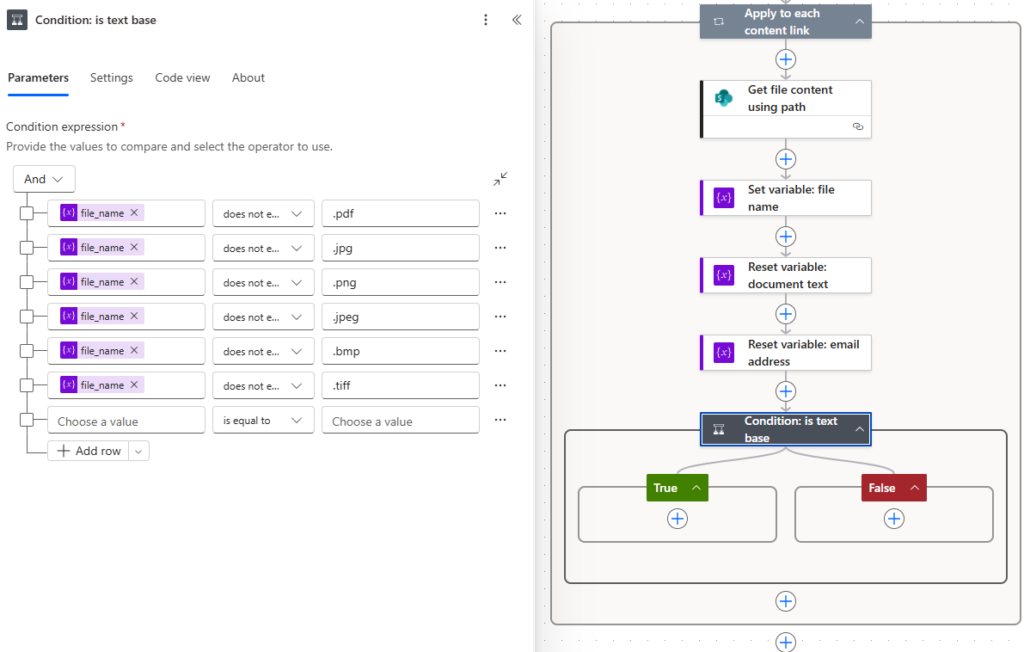Switch to the Parameters tab

(38, 78)
